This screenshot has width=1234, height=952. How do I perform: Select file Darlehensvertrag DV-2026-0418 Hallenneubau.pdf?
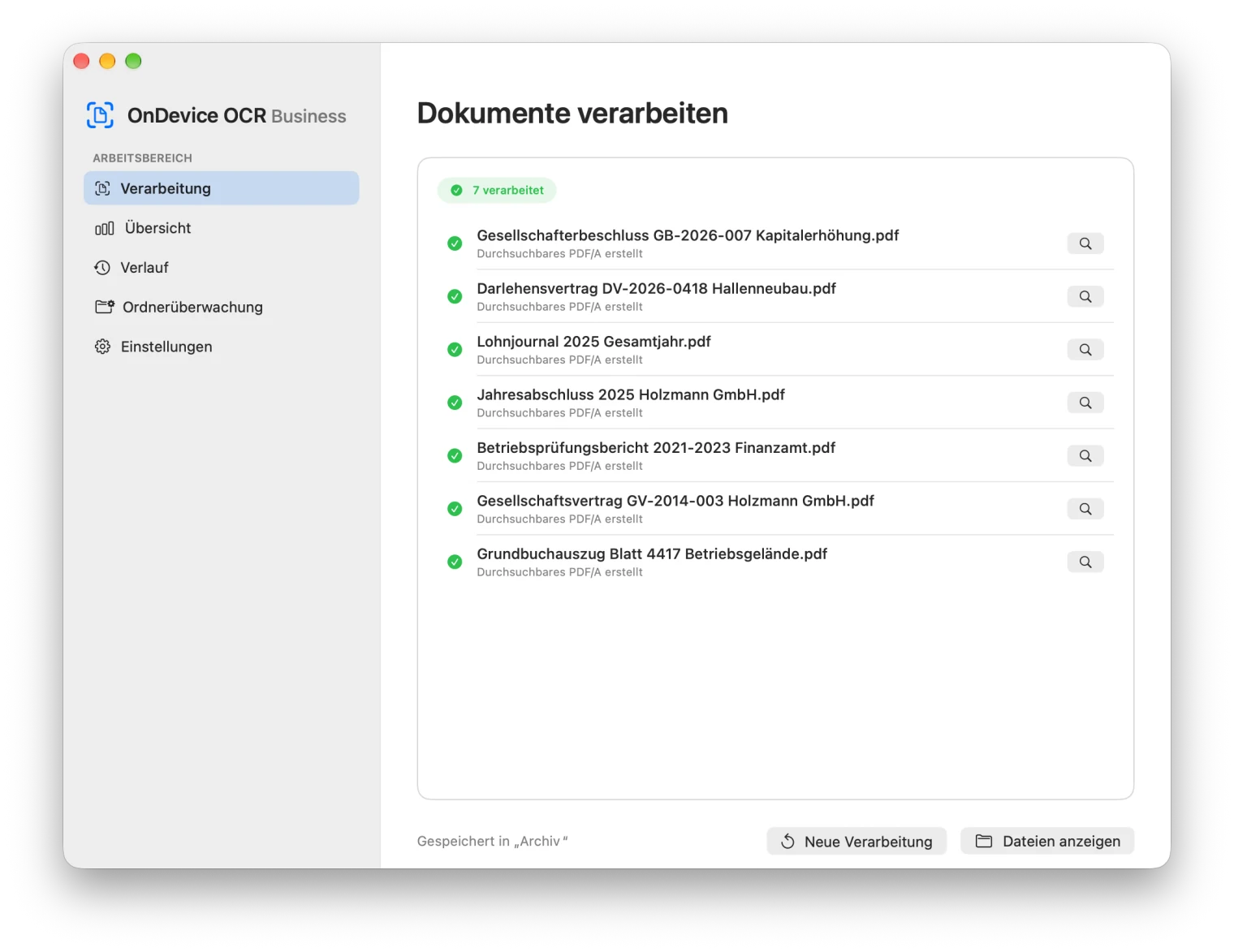pyautogui.click(x=656, y=288)
